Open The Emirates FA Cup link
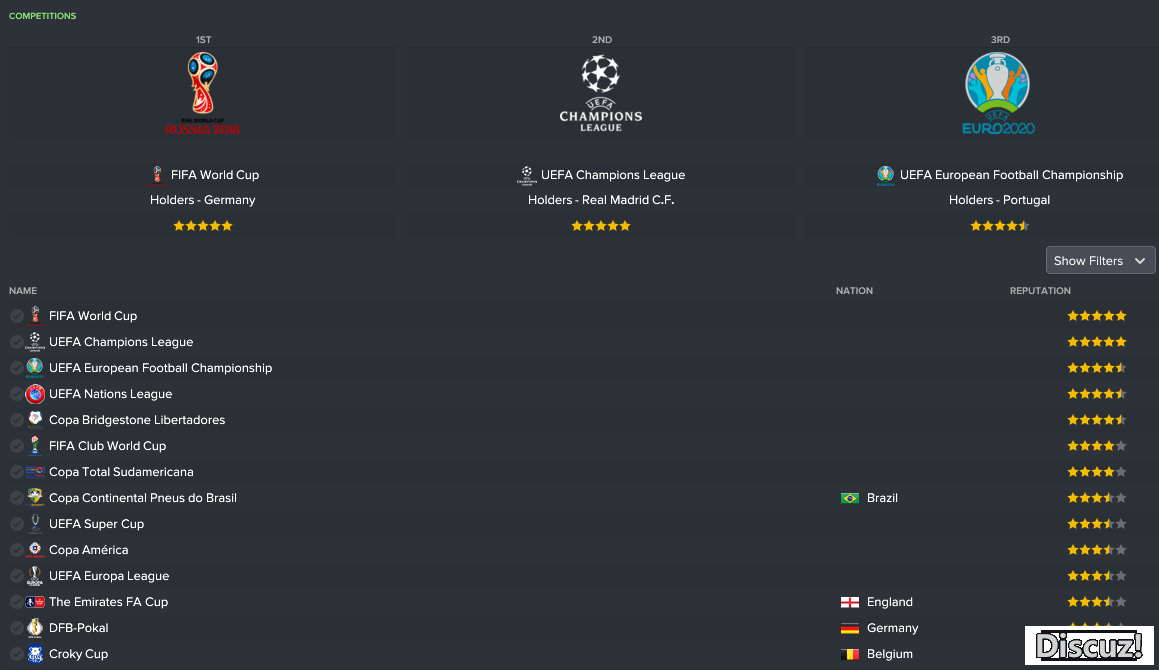Screen dimensions: 1159x670 [109, 602]
